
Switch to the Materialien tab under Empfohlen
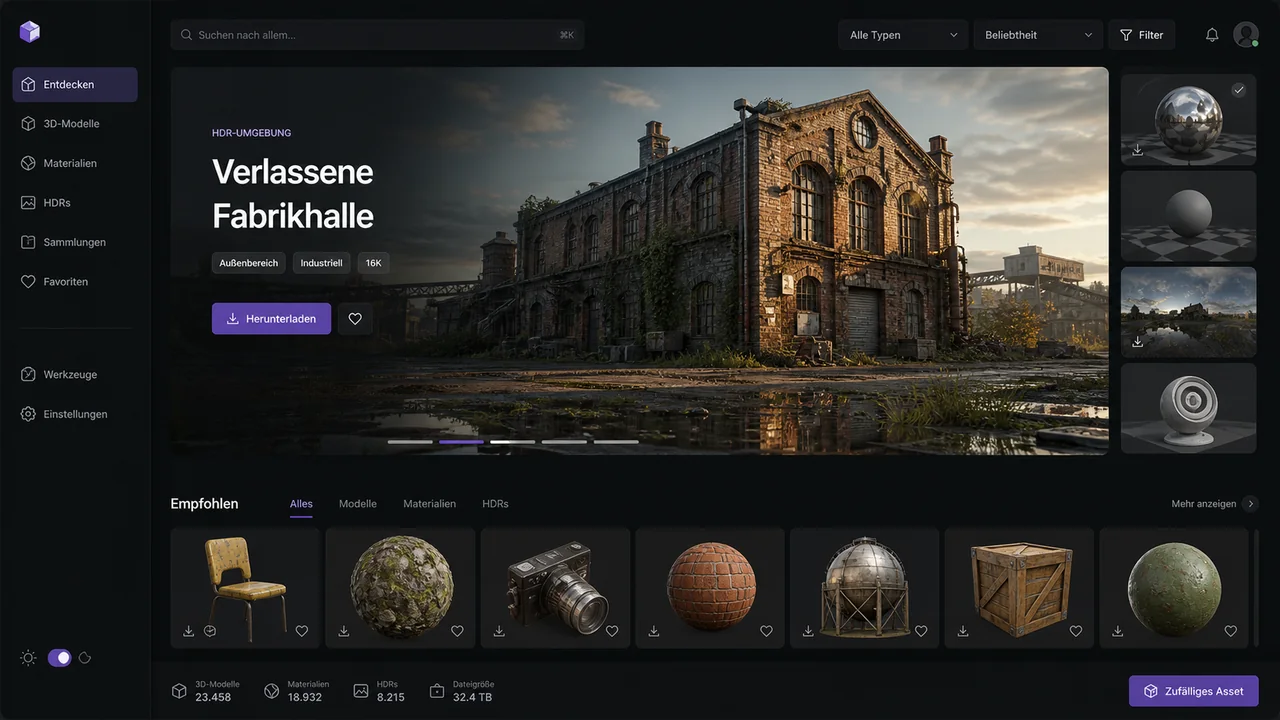coord(430,504)
